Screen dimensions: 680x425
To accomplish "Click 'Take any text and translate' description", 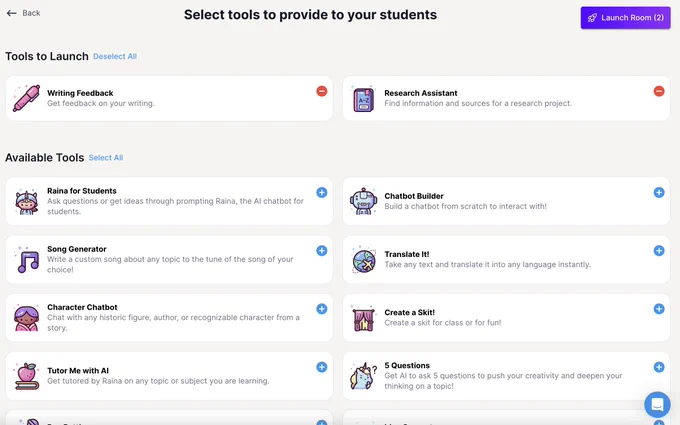I will click(487, 265).
